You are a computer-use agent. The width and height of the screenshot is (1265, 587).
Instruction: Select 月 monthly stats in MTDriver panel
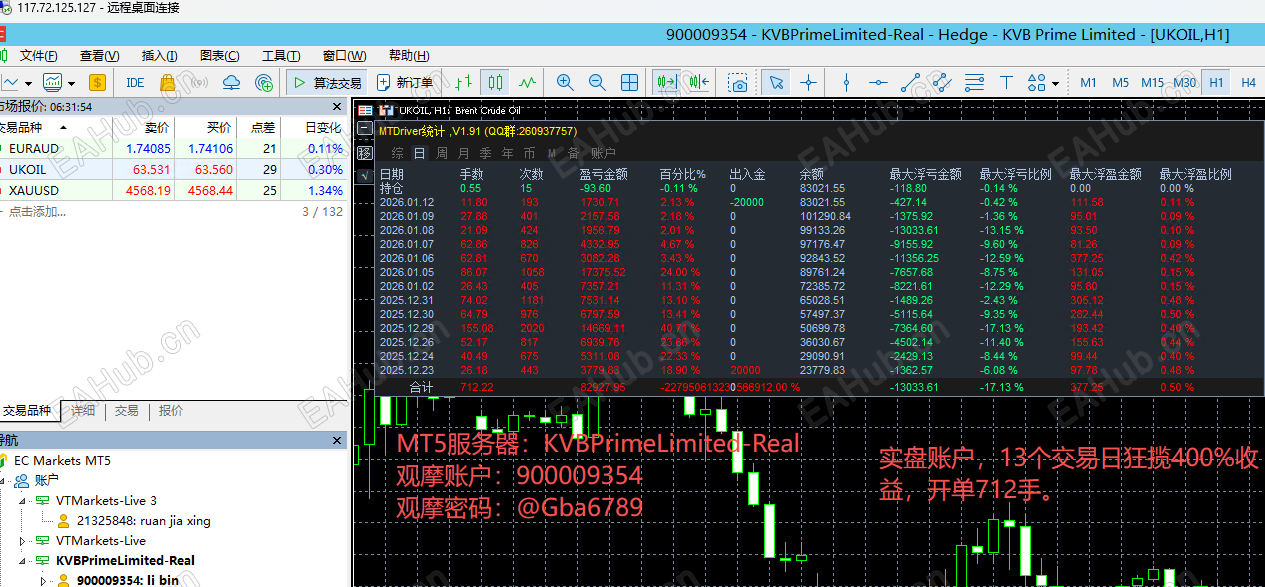click(463, 153)
